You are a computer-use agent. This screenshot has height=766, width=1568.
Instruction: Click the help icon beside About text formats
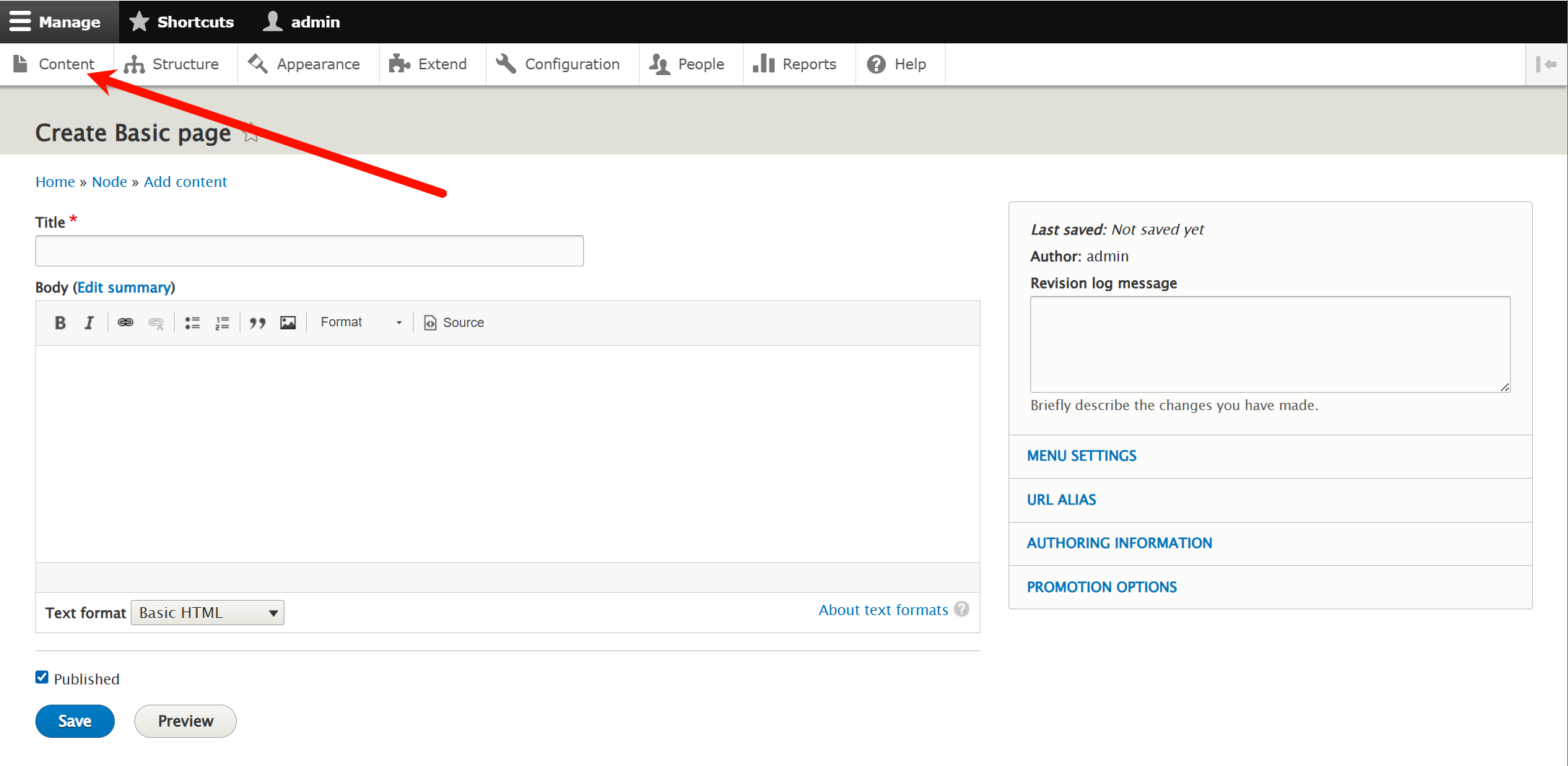[962, 609]
